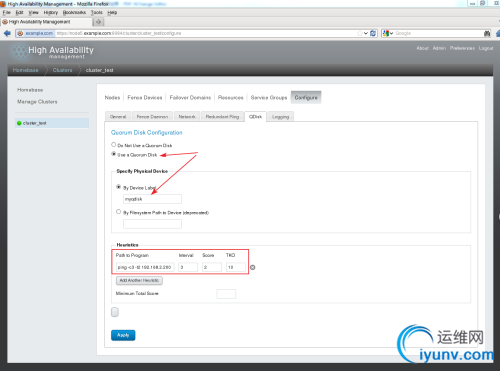Click the Apply button

tap(123, 335)
